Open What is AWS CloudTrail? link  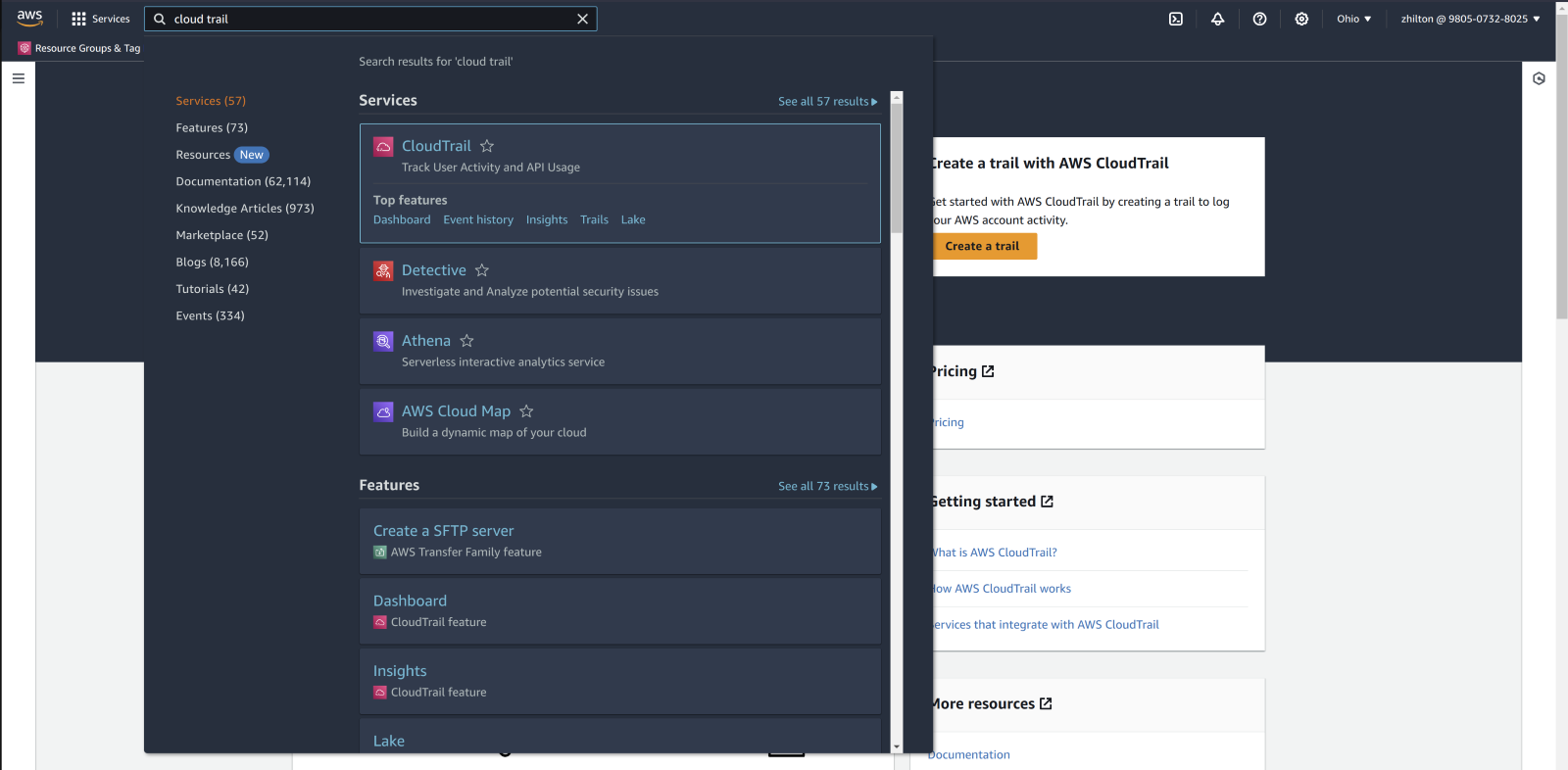click(994, 553)
